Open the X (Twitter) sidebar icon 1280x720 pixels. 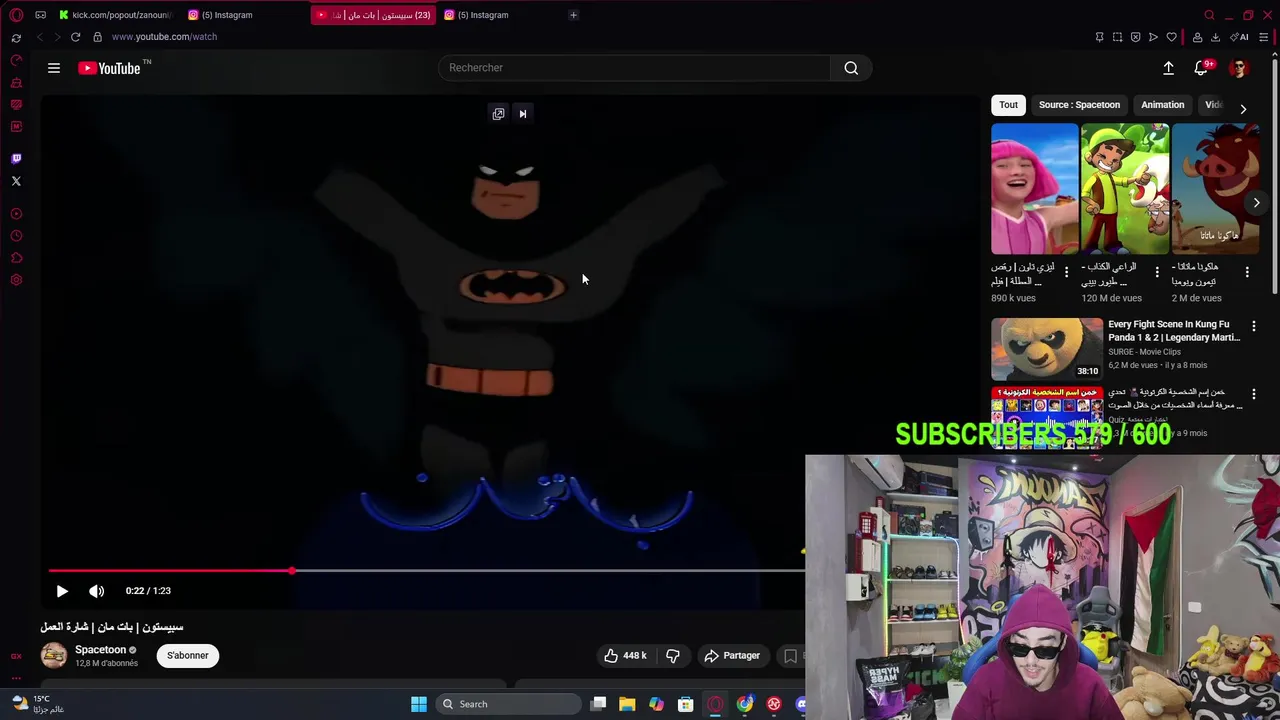(16, 181)
